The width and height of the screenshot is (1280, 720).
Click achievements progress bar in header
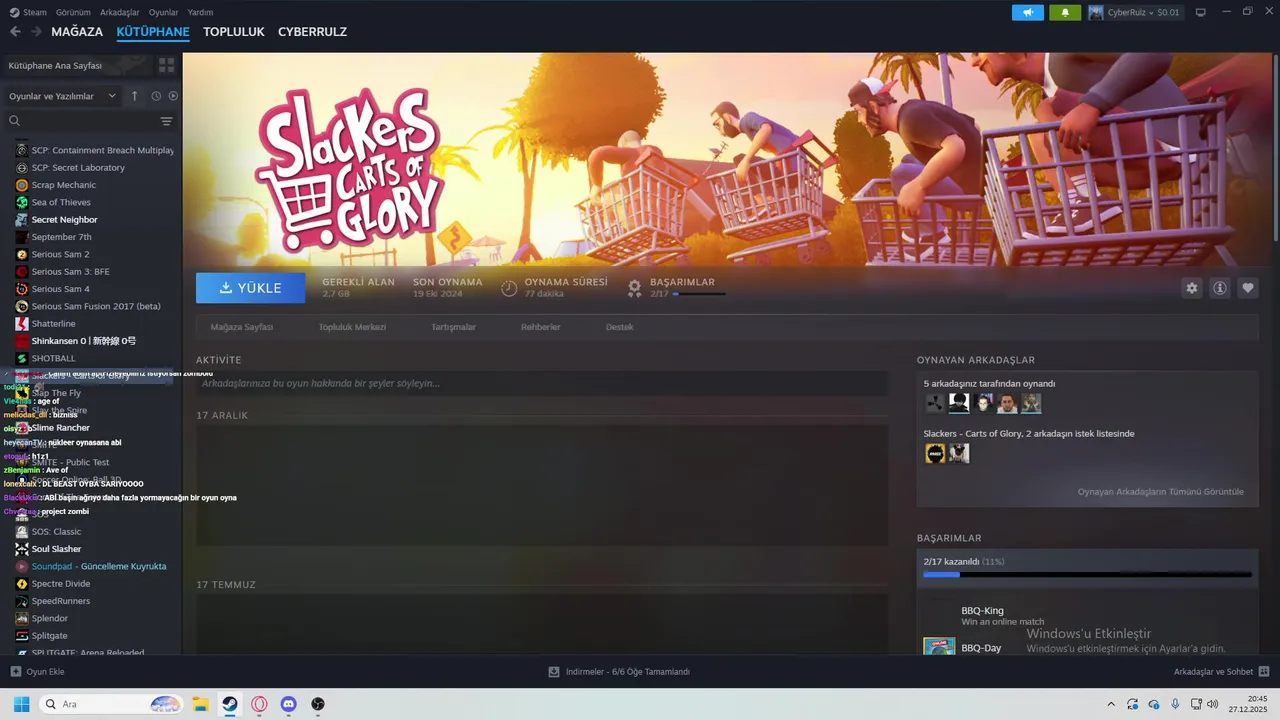[699, 294]
